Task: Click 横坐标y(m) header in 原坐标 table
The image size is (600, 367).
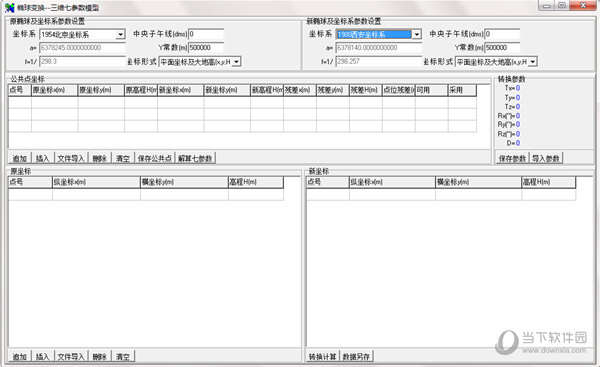Action: click(184, 183)
